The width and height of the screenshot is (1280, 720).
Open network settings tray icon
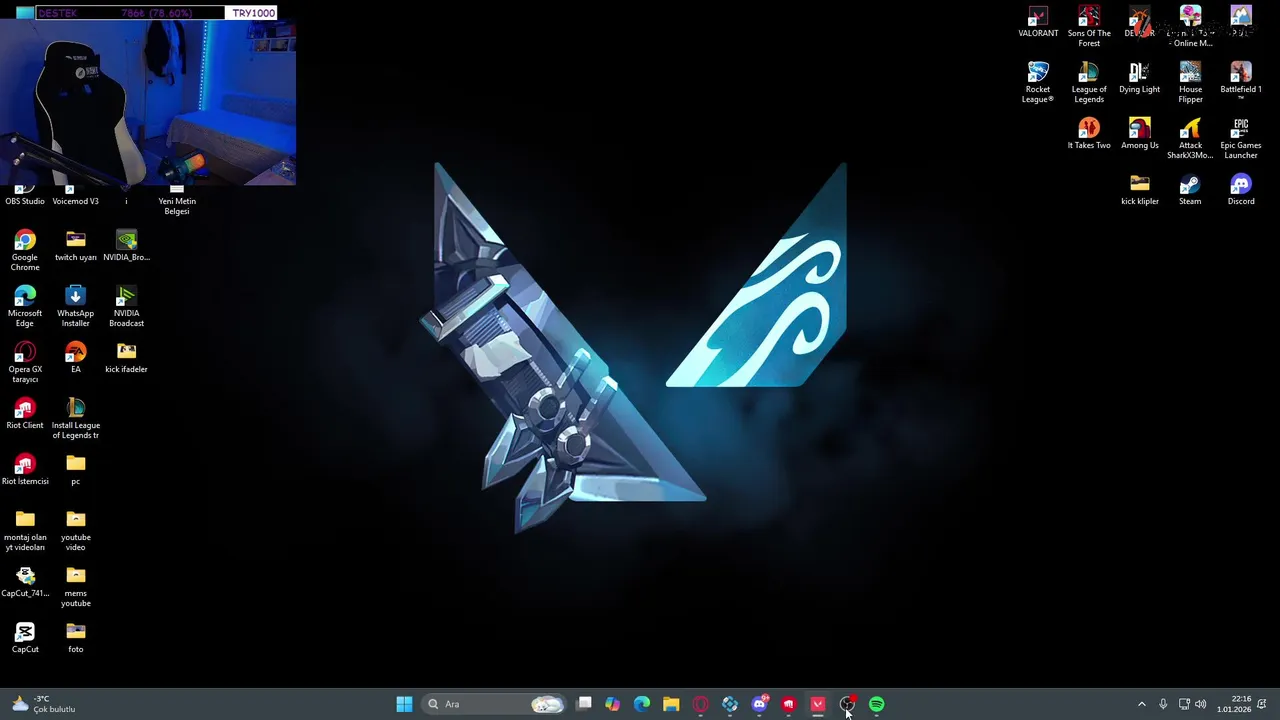(x=1184, y=704)
